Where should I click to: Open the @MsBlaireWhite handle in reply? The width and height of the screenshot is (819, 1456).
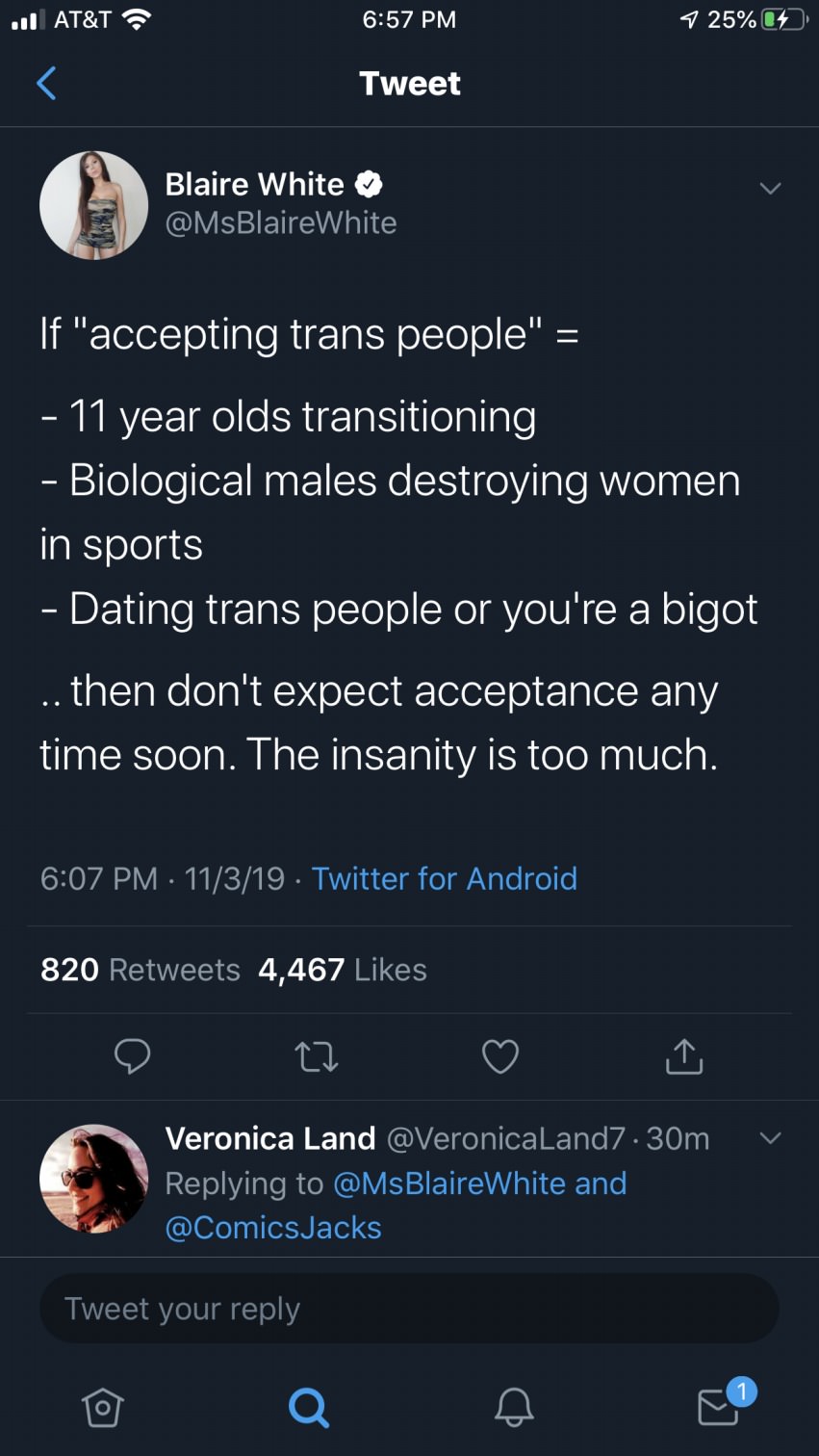coord(448,1183)
